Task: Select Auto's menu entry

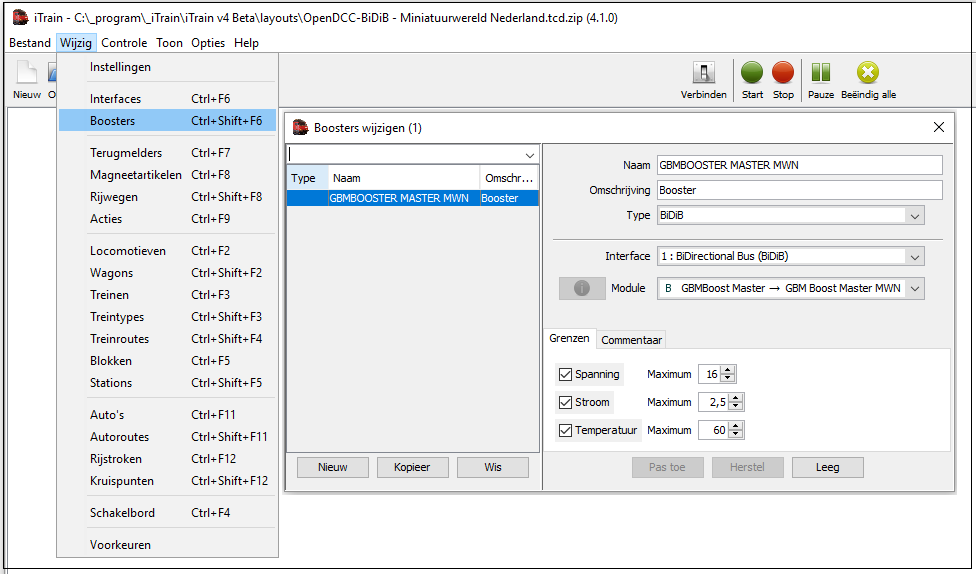Action: 167,415
